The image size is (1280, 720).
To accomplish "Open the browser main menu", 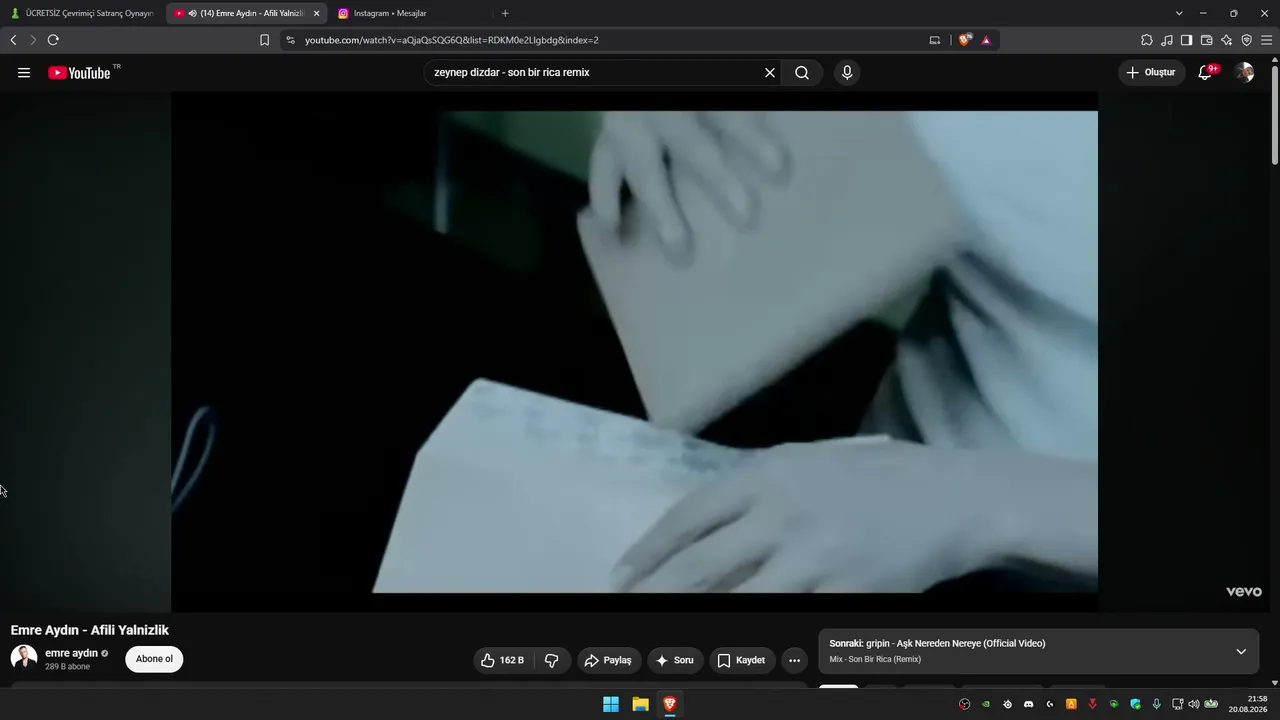I will (1266, 40).
